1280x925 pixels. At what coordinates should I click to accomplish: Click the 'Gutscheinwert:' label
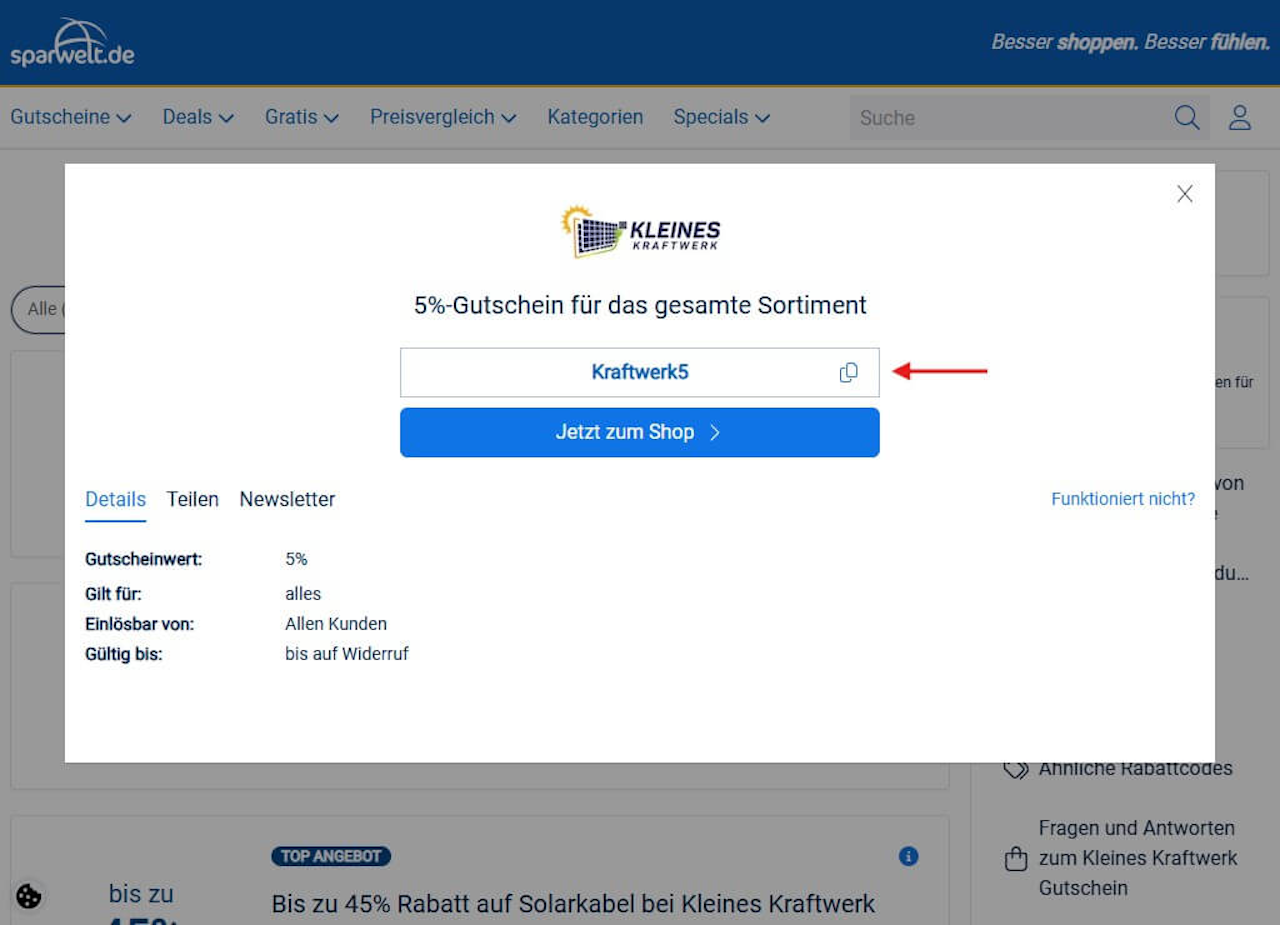tap(144, 559)
